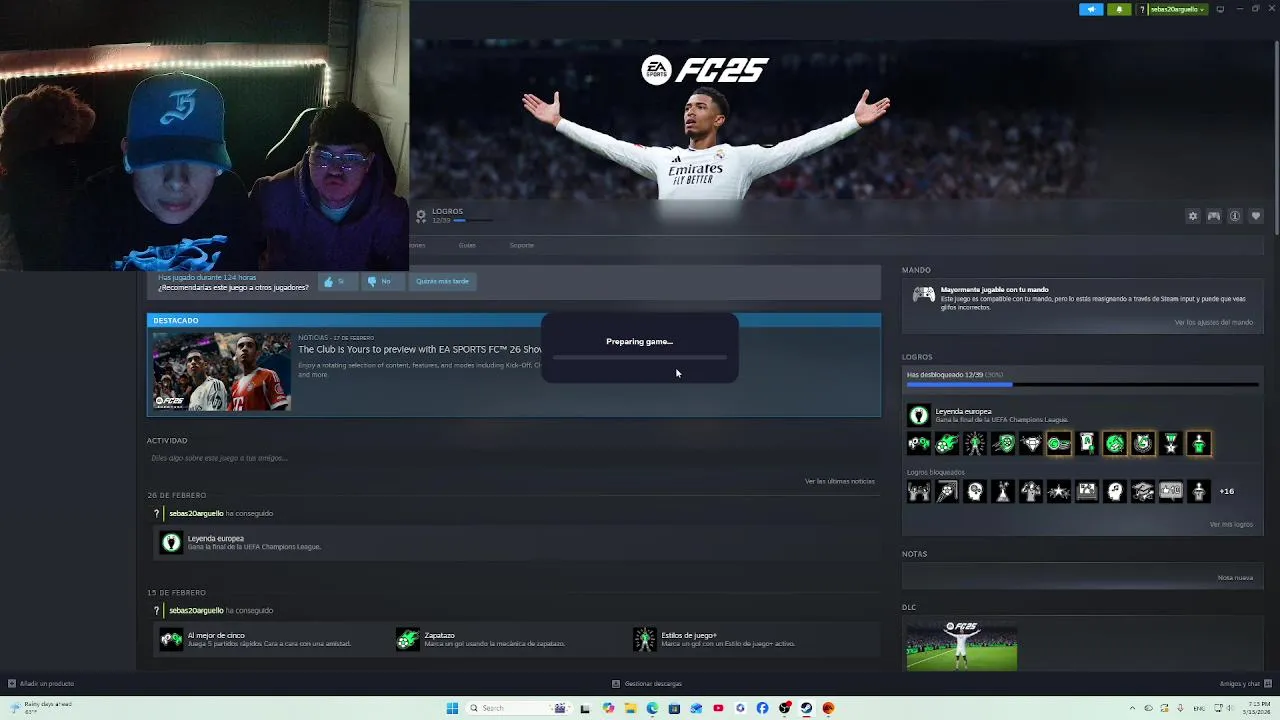Screen dimensions: 1280x720
Task: Click Nota nueva button
Action: pos(1235,577)
